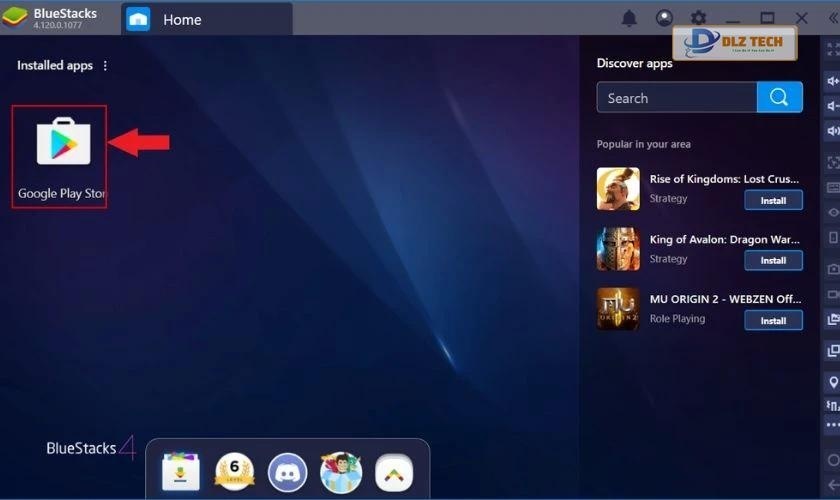Set location with the pin icon
The height and width of the screenshot is (500, 840).
(833, 382)
